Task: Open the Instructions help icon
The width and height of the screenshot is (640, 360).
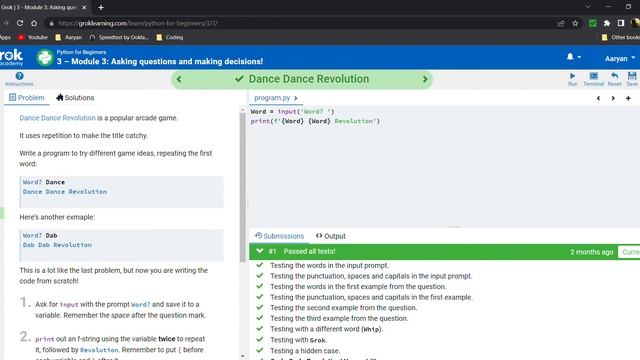Action: point(19,79)
